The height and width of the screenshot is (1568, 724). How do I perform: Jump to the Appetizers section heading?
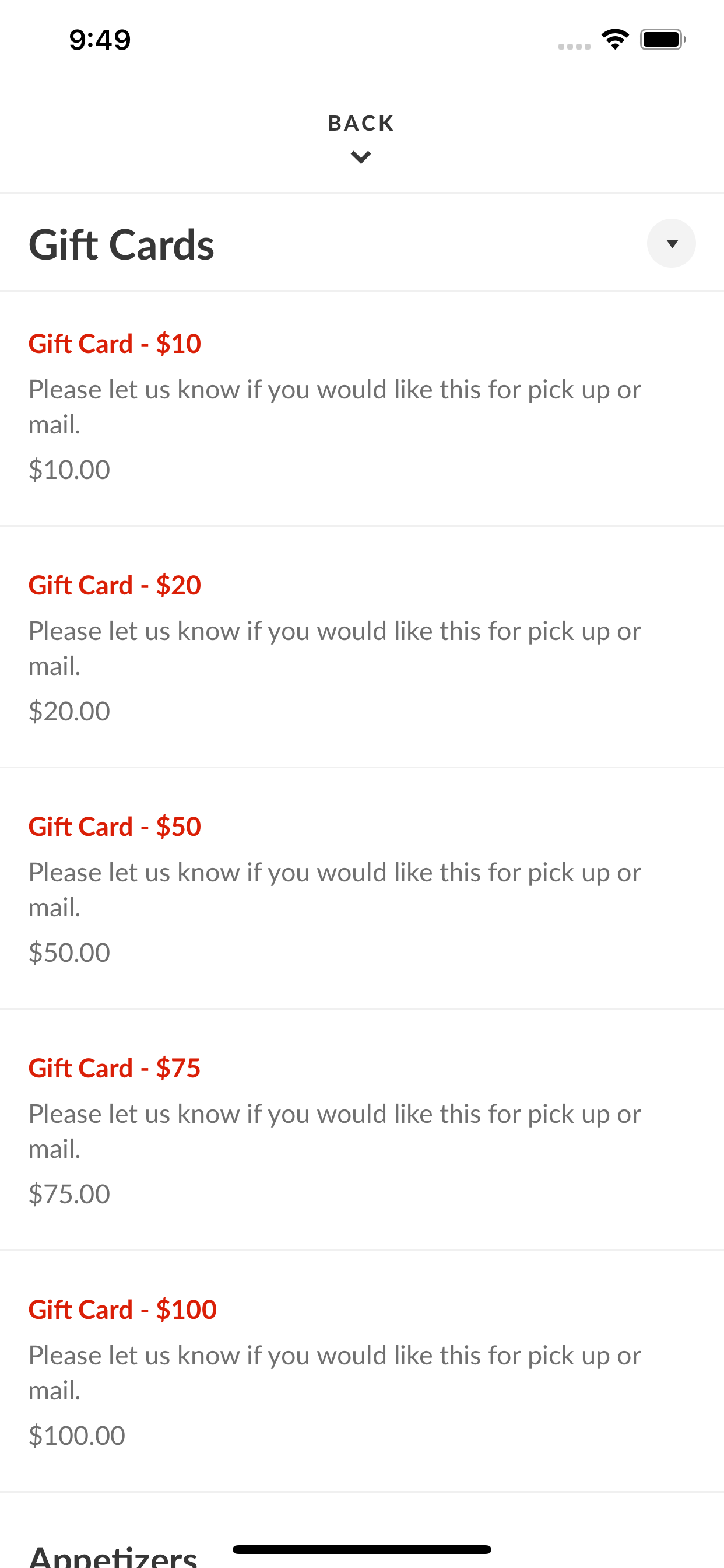point(113,1556)
